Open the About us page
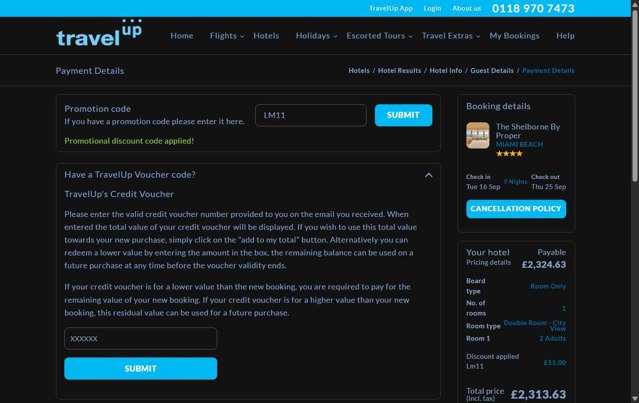Screen dimensions: 639x403 coord(466,8)
